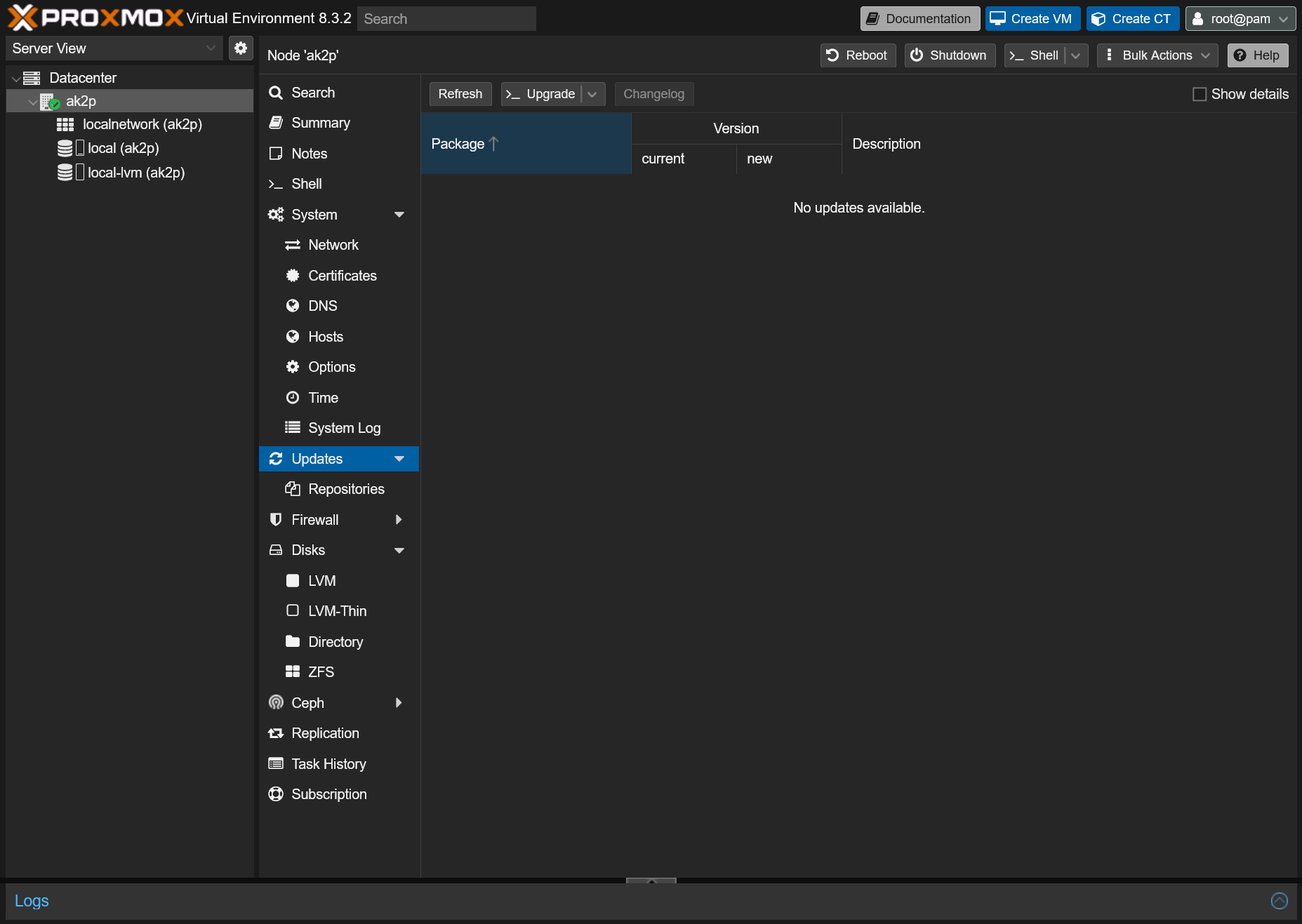Open the Shell dropdown arrow in node header
Screen dimensions: 1302x924
tap(1076, 55)
